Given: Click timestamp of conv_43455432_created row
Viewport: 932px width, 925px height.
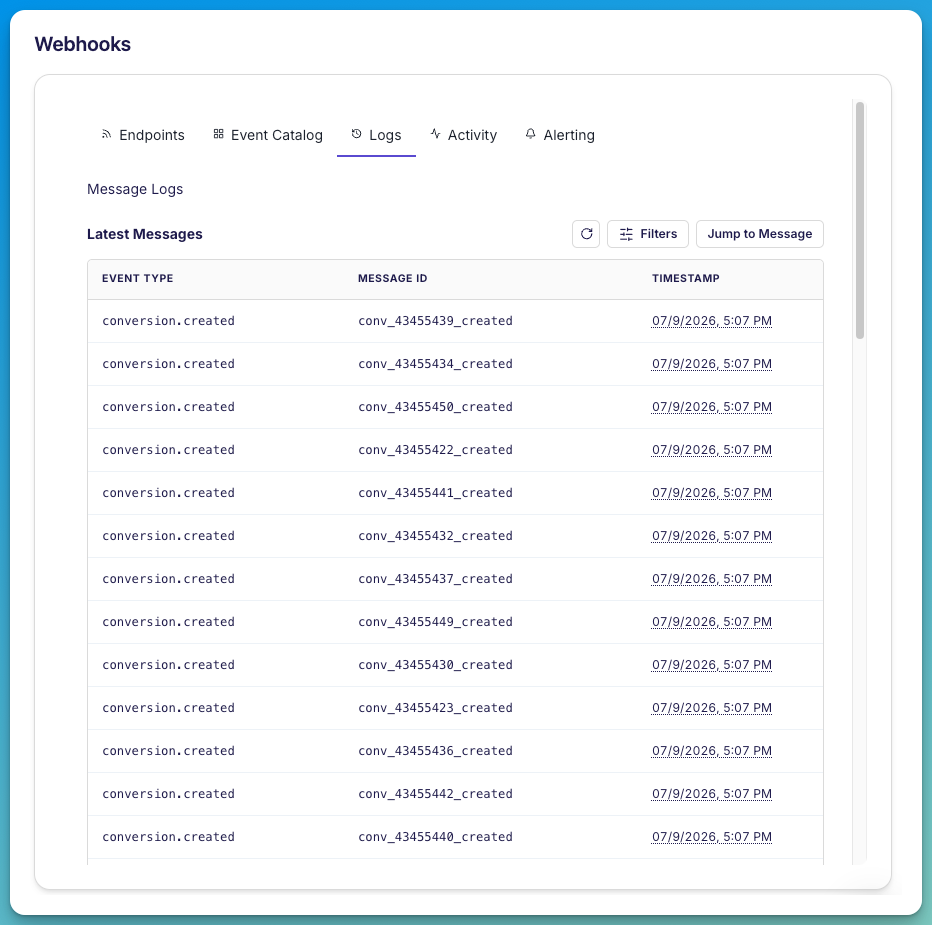Looking at the screenshot, I should click(x=711, y=536).
